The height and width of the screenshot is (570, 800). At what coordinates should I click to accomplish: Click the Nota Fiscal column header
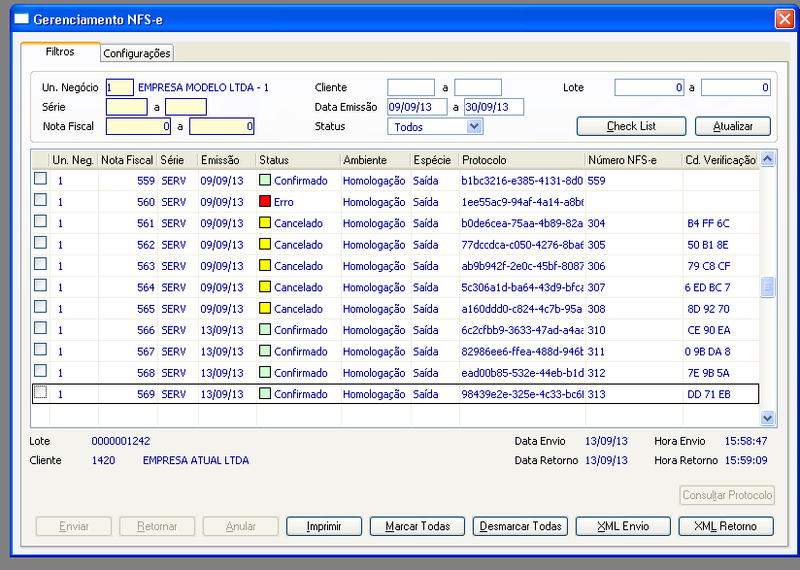[x=128, y=160]
